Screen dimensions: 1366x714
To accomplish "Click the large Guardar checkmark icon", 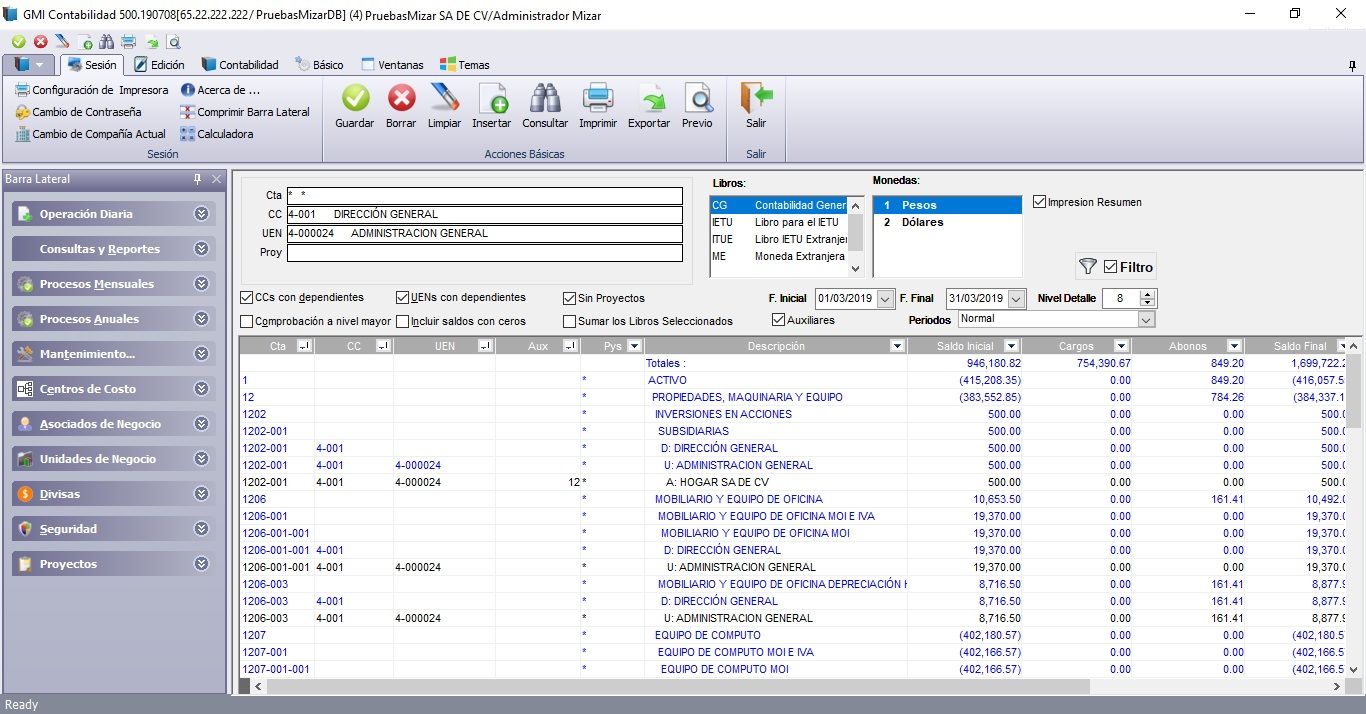I will point(355,98).
